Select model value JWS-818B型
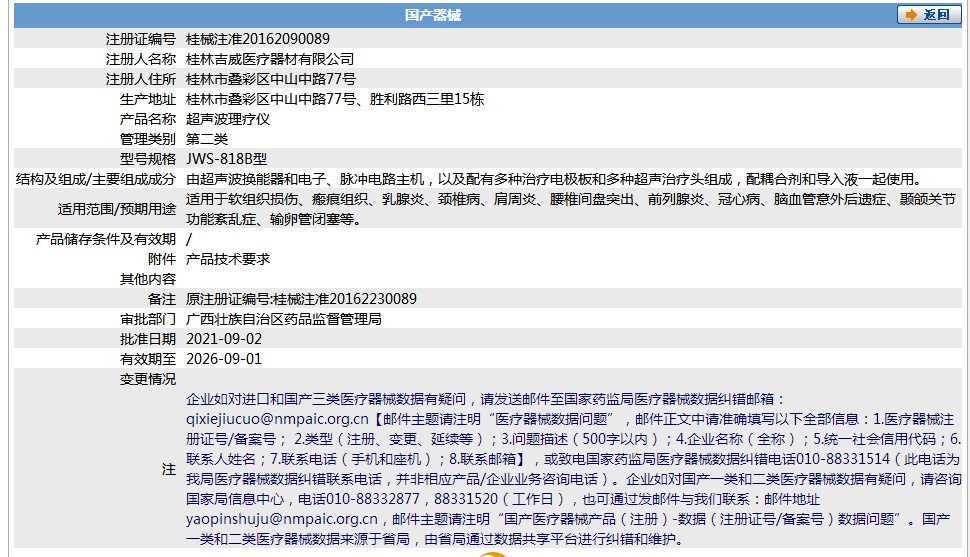 click(226, 159)
